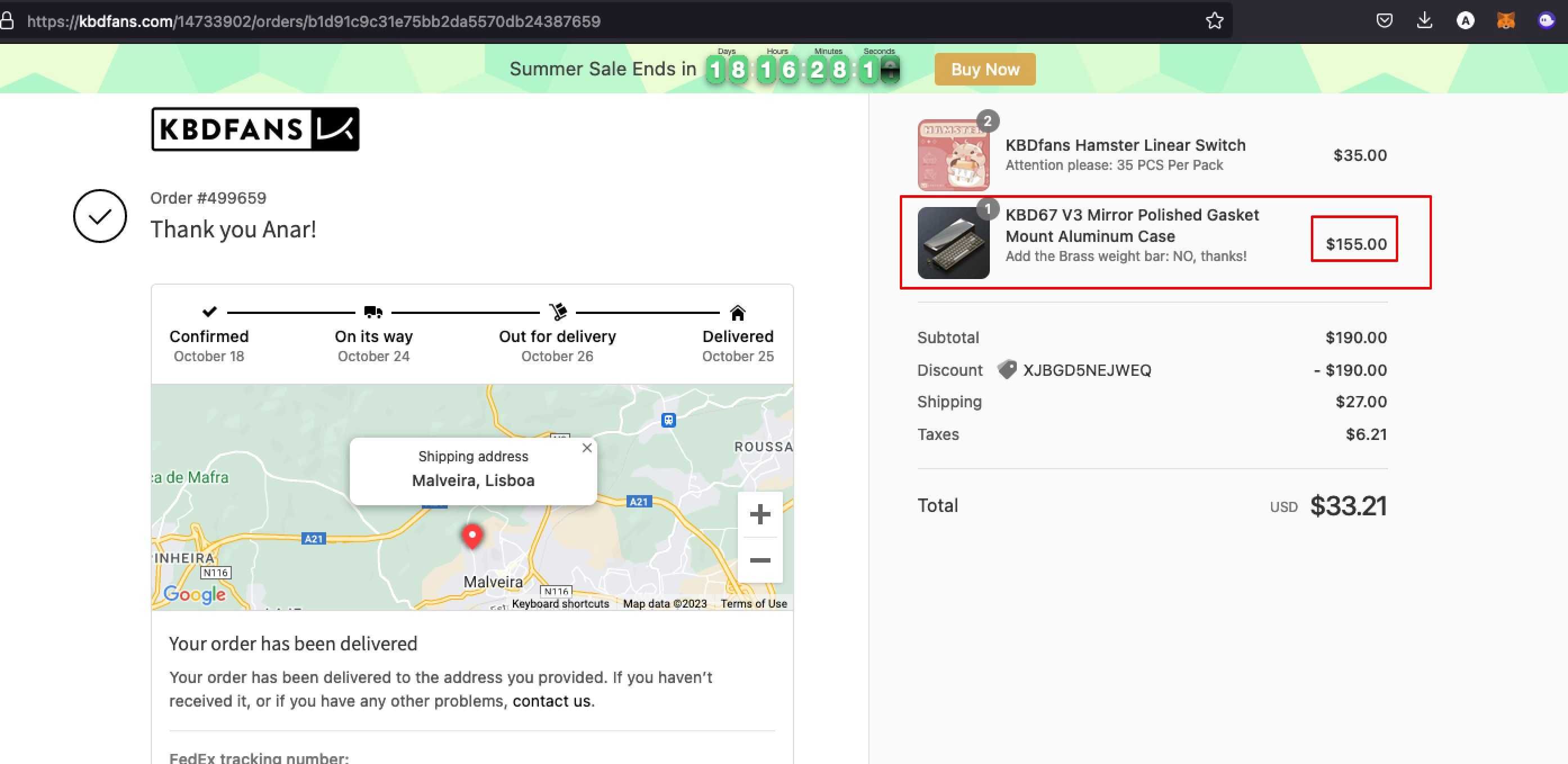Open the Pocket save icon
This screenshot has width=1568, height=764.
[x=1384, y=21]
